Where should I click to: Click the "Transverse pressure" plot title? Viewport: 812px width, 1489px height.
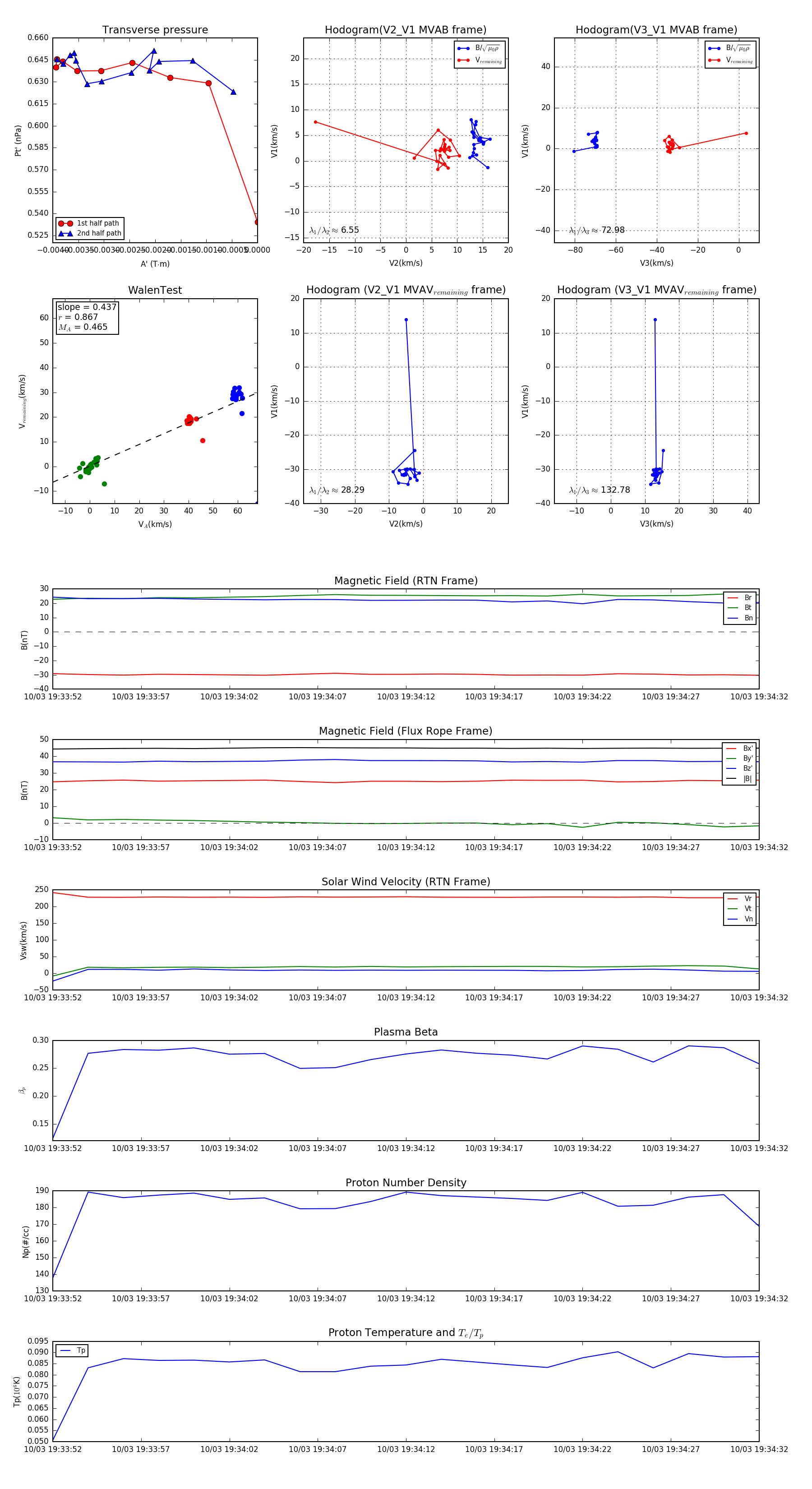click(x=155, y=30)
